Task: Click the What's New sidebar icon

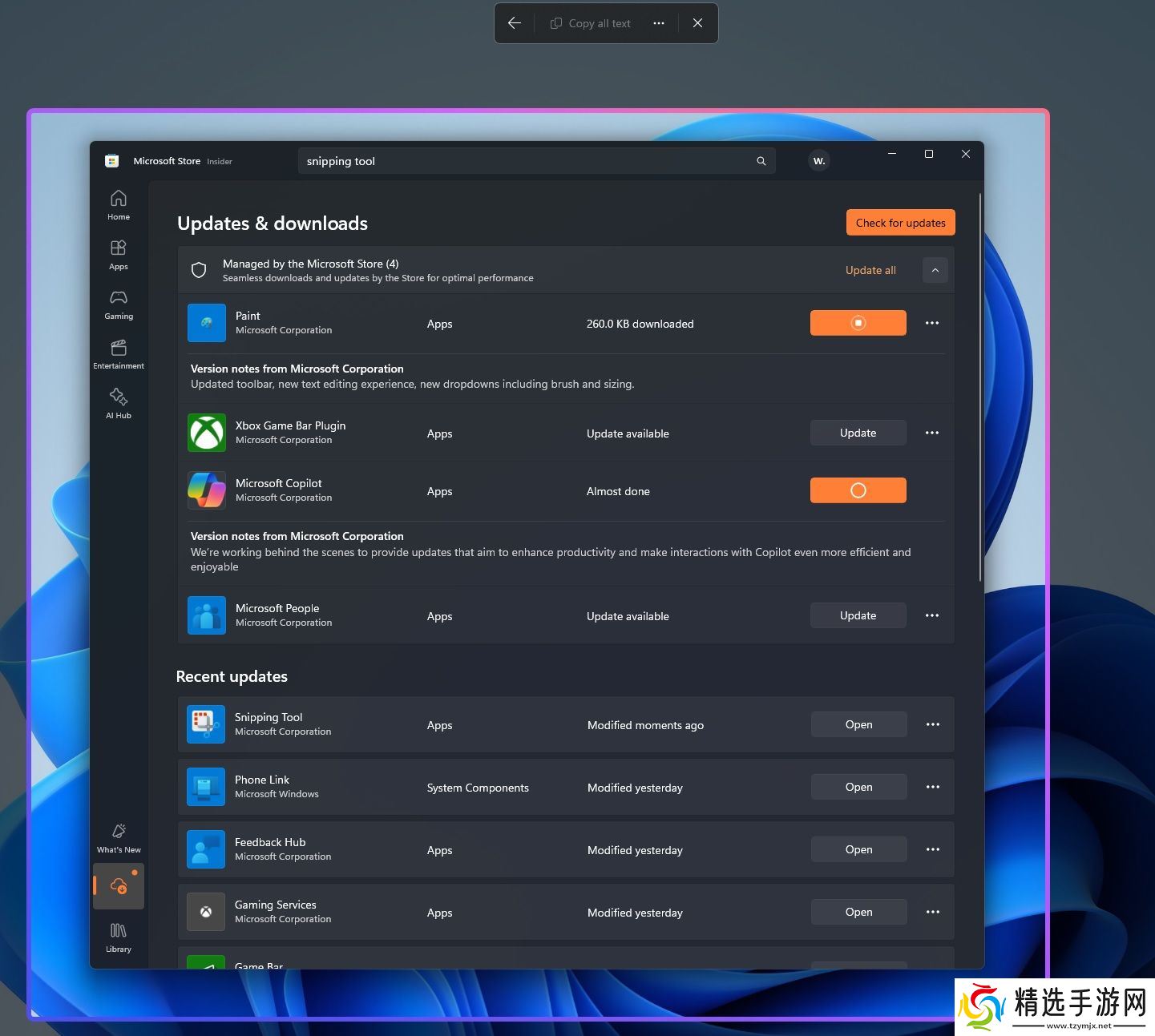Action: coord(119,837)
